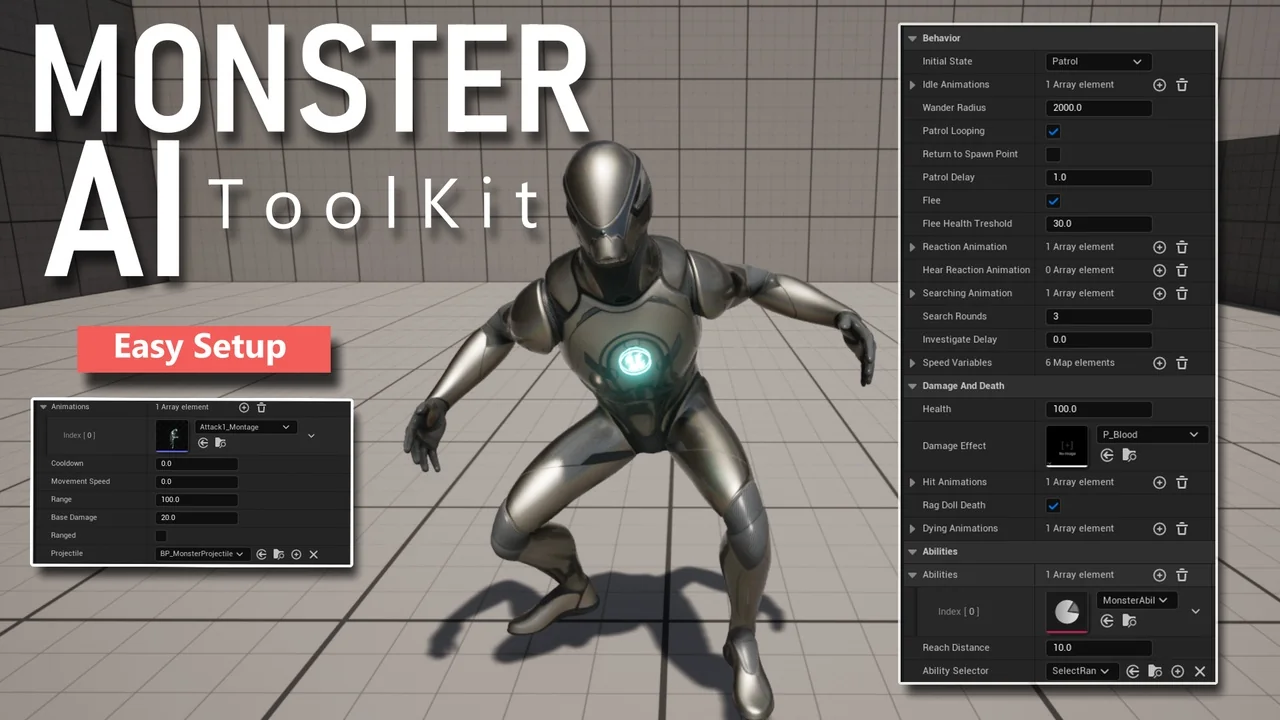Use selected asset arrow for Ability Selector
This screenshot has width=1280, height=720.
pyautogui.click(x=1133, y=671)
